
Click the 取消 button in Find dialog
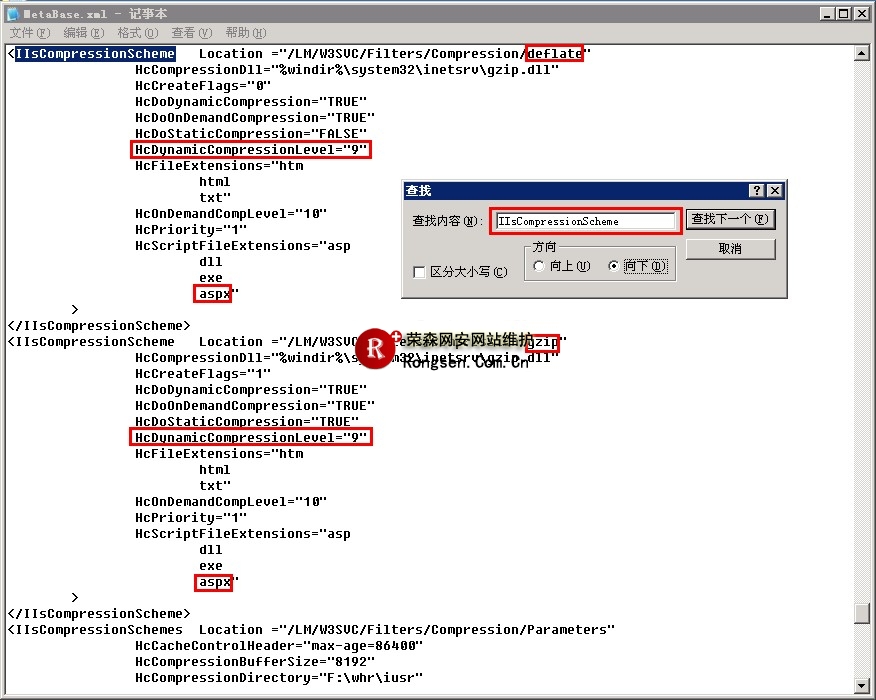click(x=730, y=248)
